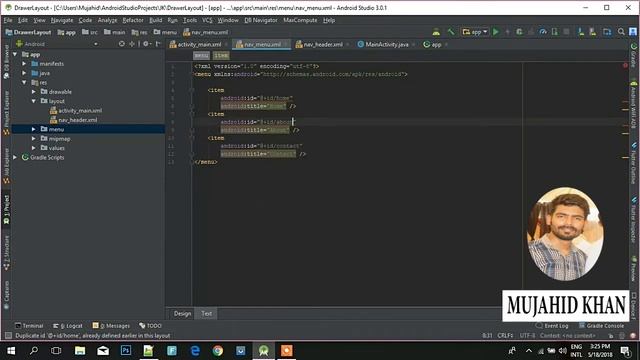Screen dimensions: 640x360
Task: Open Windows Start menu
Action: pyautogui.click(x=11, y=351)
